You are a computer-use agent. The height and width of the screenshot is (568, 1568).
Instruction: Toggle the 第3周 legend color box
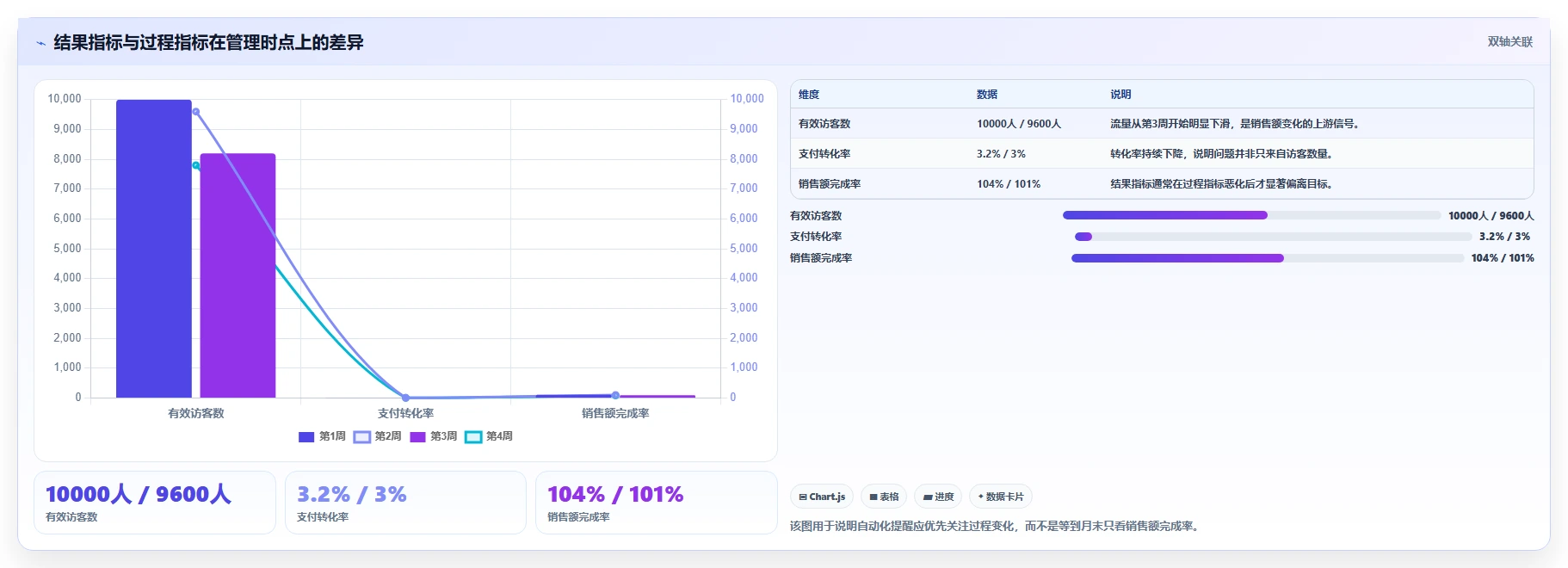417,437
